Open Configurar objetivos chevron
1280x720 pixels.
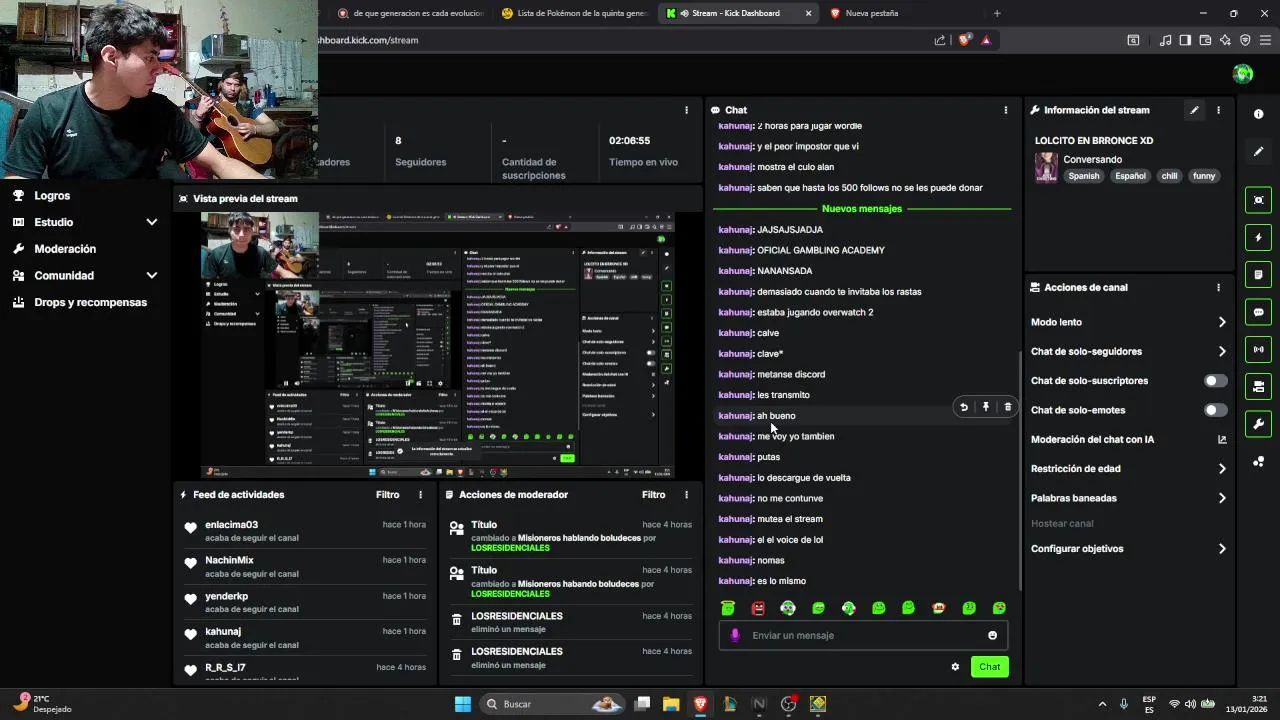(1222, 548)
